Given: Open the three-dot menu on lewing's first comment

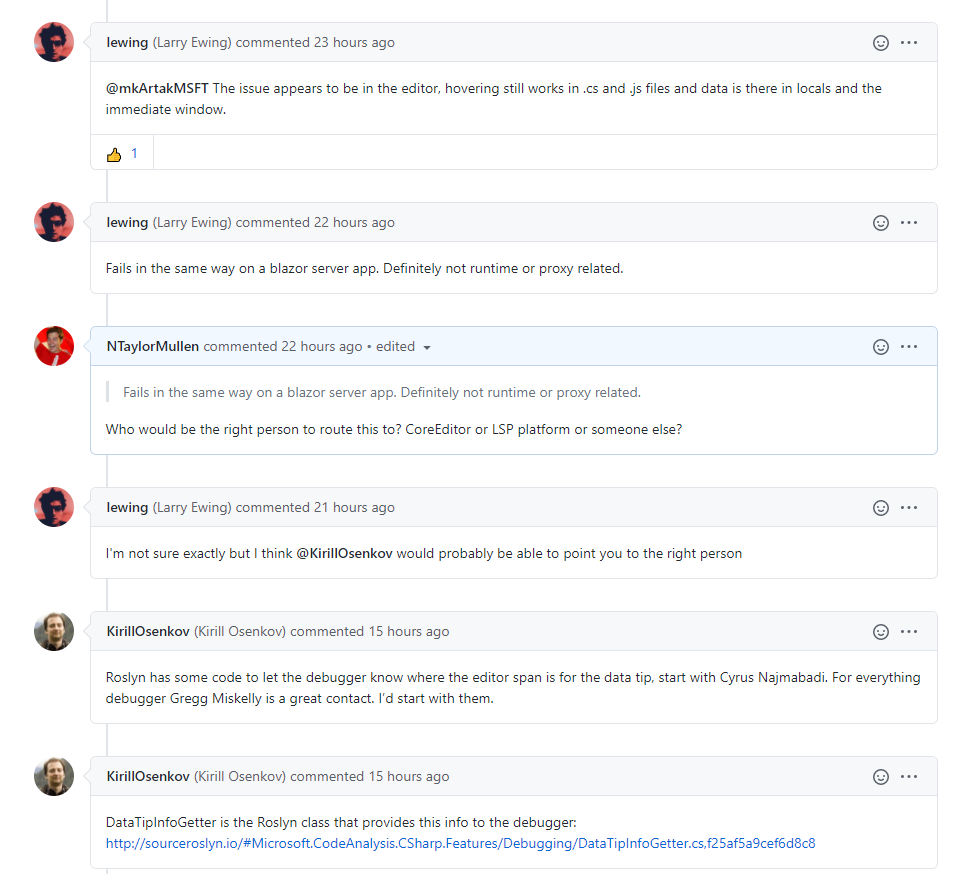Looking at the screenshot, I should [909, 42].
